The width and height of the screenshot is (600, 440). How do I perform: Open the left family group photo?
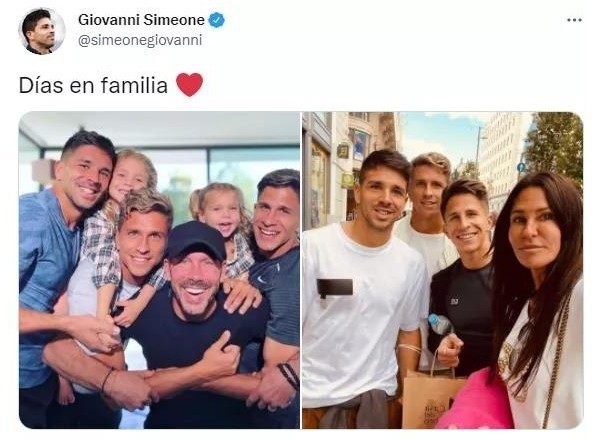click(160, 270)
